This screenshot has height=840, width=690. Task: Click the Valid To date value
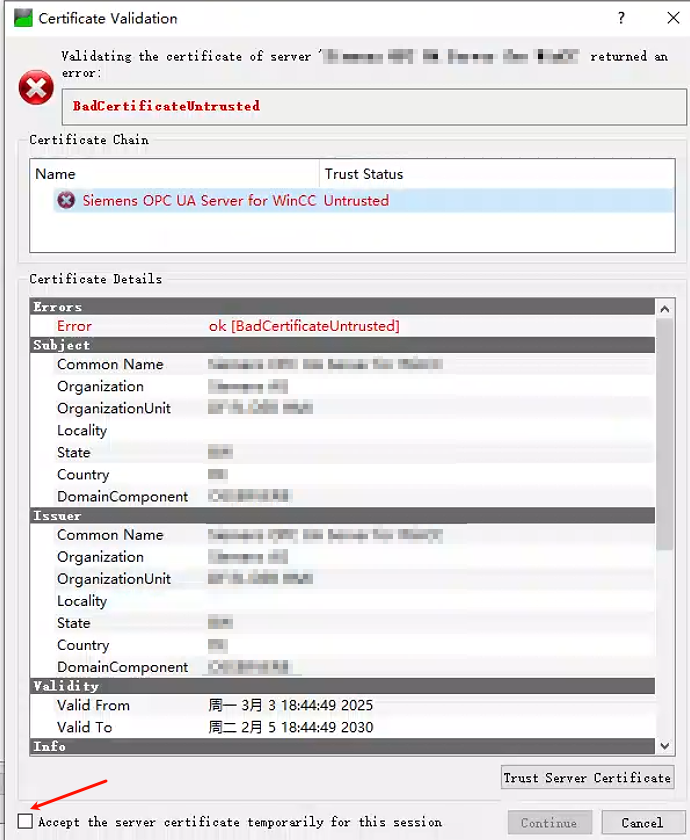point(290,727)
